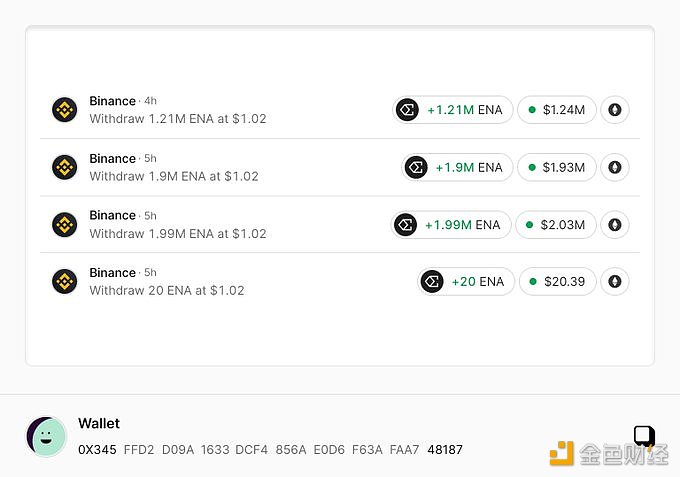Select the +1.99M ENA token pill
680x477 pixels.
pyautogui.click(x=451, y=225)
